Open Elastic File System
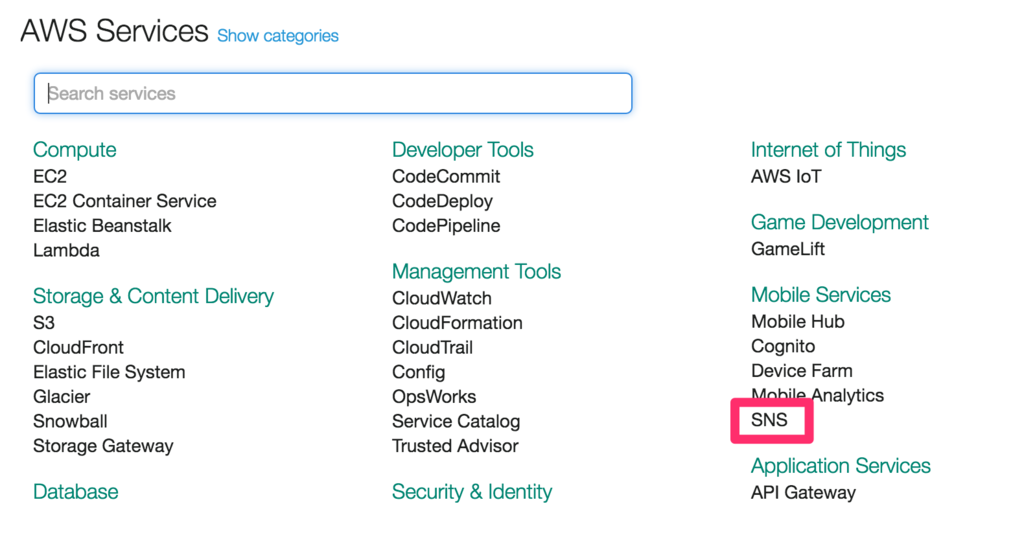The width and height of the screenshot is (1024, 535). click(x=110, y=372)
